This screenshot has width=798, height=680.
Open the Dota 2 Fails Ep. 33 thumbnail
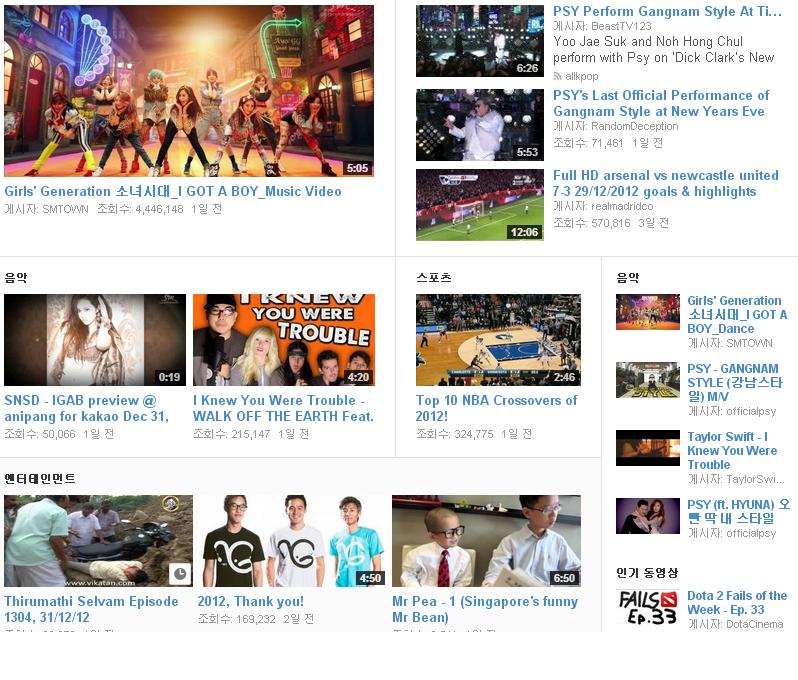[x=647, y=604]
